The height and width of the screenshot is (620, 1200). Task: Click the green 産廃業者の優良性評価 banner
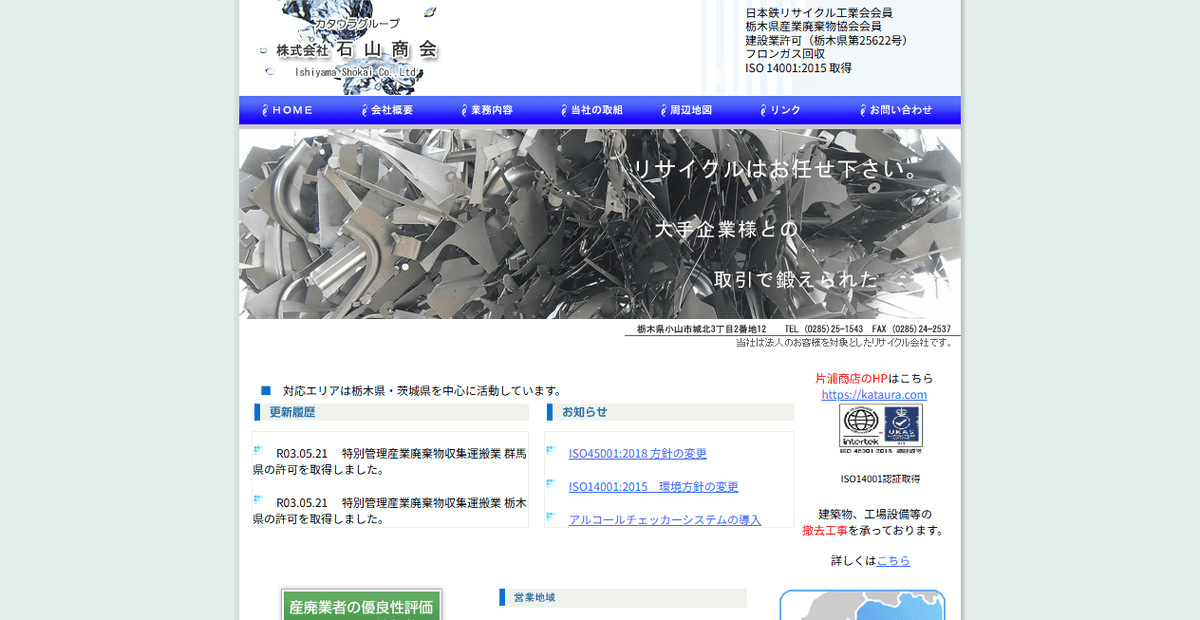361,604
